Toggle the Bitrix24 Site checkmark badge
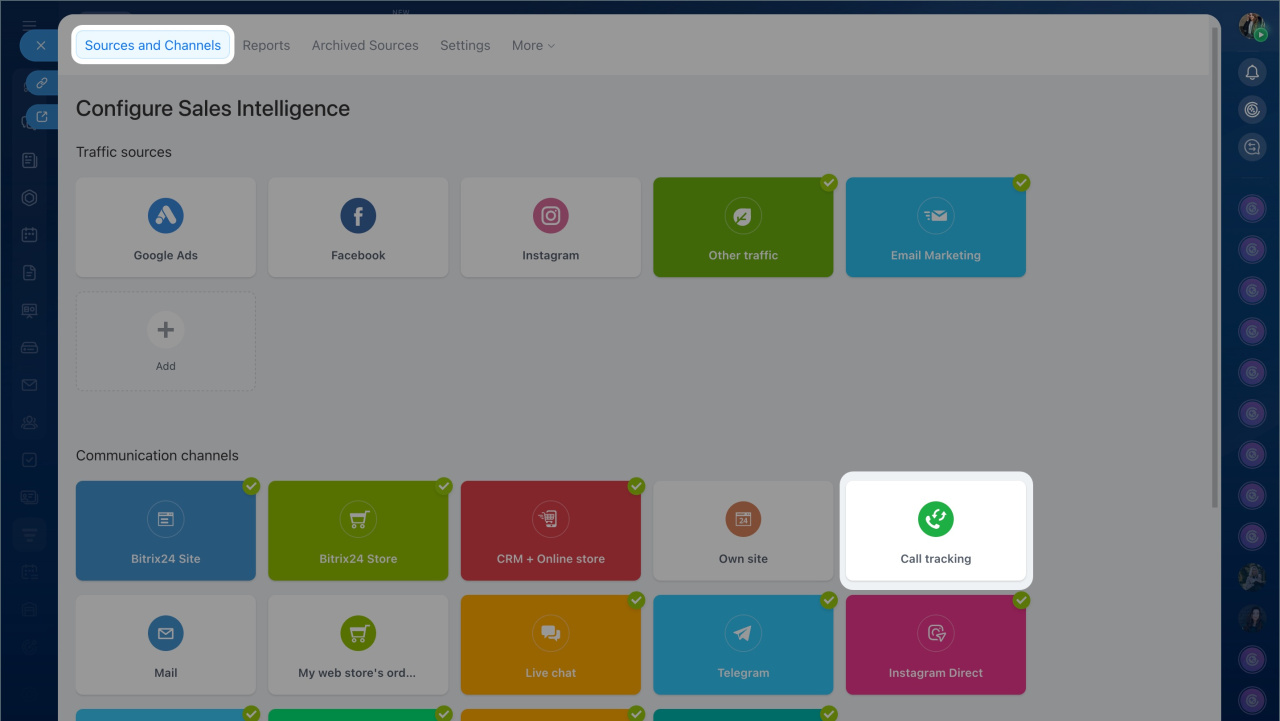The height and width of the screenshot is (721, 1280). point(251,486)
